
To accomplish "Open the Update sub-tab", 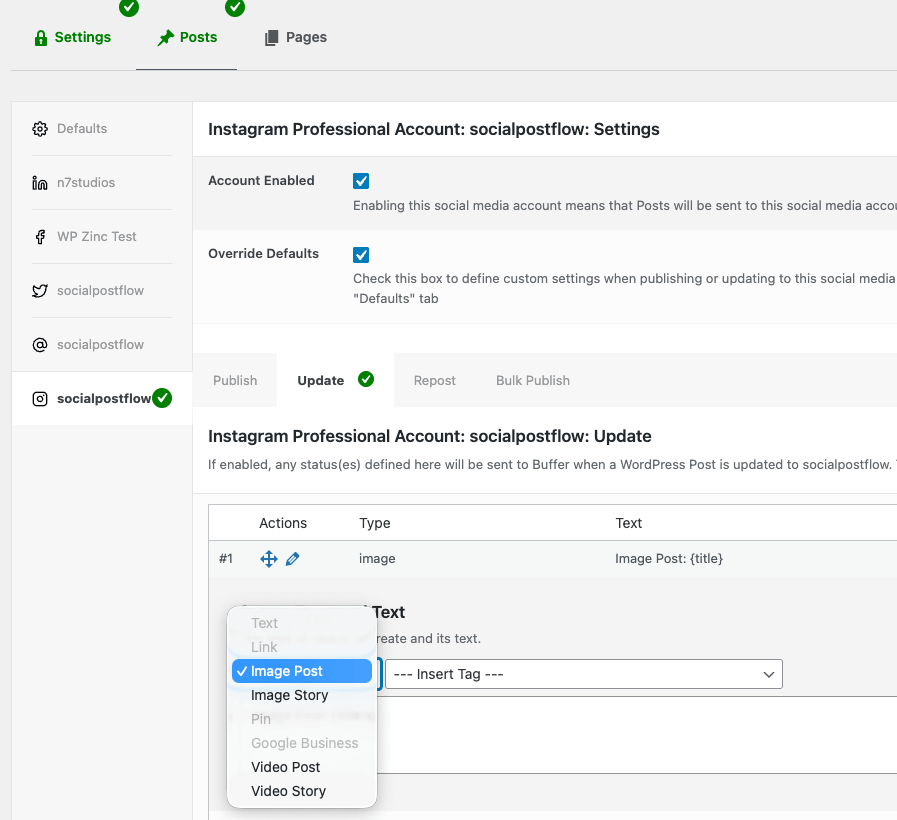I will pyautogui.click(x=335, y=381).
